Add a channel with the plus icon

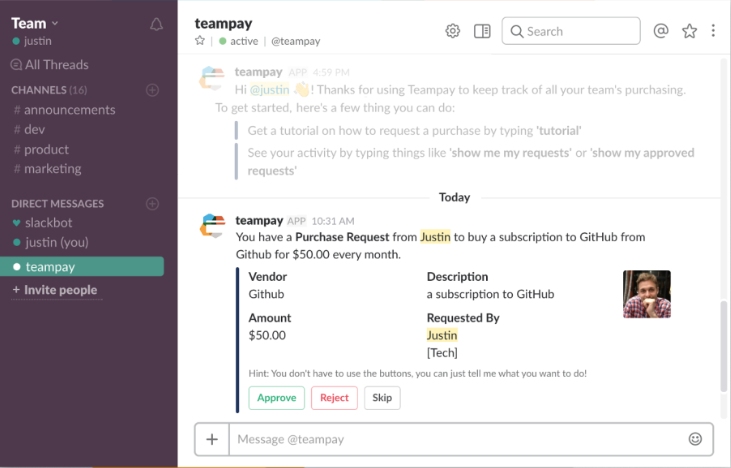click(x=152, y=90)
